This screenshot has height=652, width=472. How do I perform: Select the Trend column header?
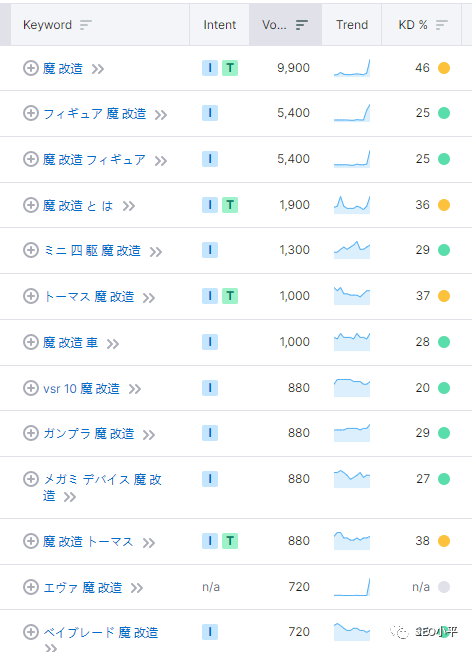[352, 25]
